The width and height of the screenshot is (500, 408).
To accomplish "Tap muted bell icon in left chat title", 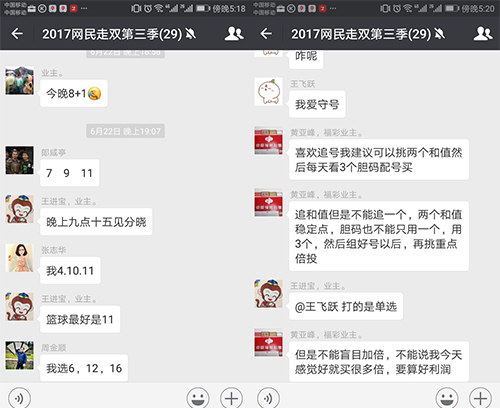I will tap(191, 34).
